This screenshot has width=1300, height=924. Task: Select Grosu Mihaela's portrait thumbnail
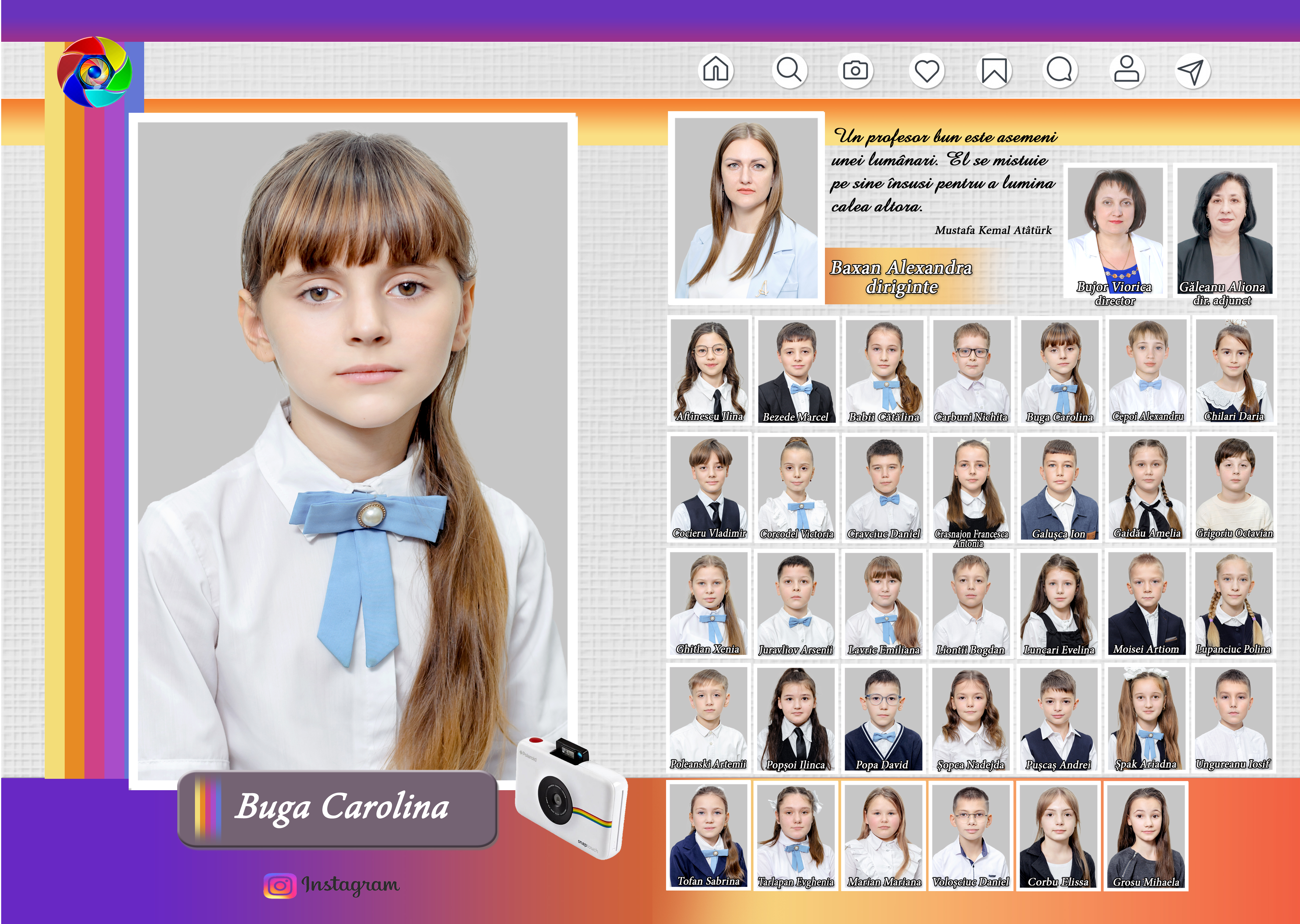pyautogui.click(x=1145, y=835)
